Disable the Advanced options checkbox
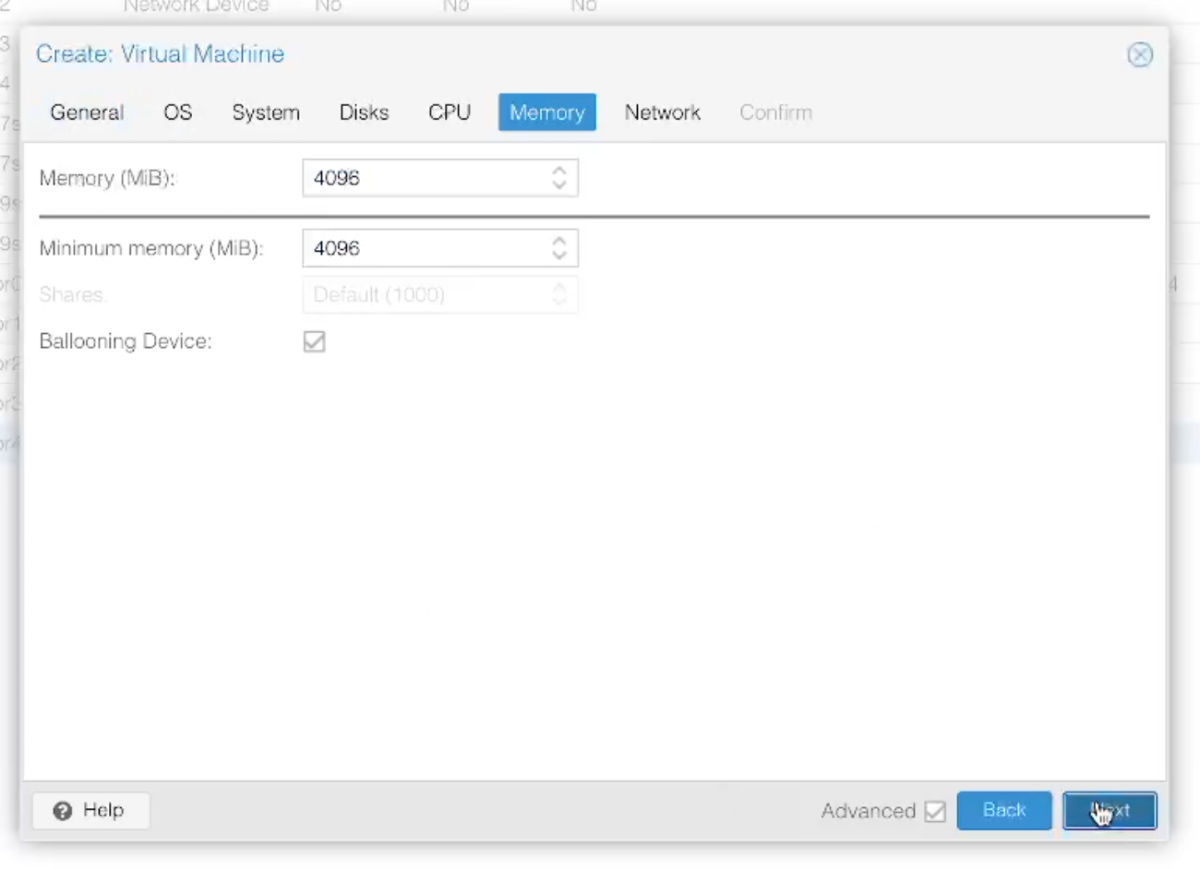The width and height of the screenshot is (1200, 869). (935, 811)
